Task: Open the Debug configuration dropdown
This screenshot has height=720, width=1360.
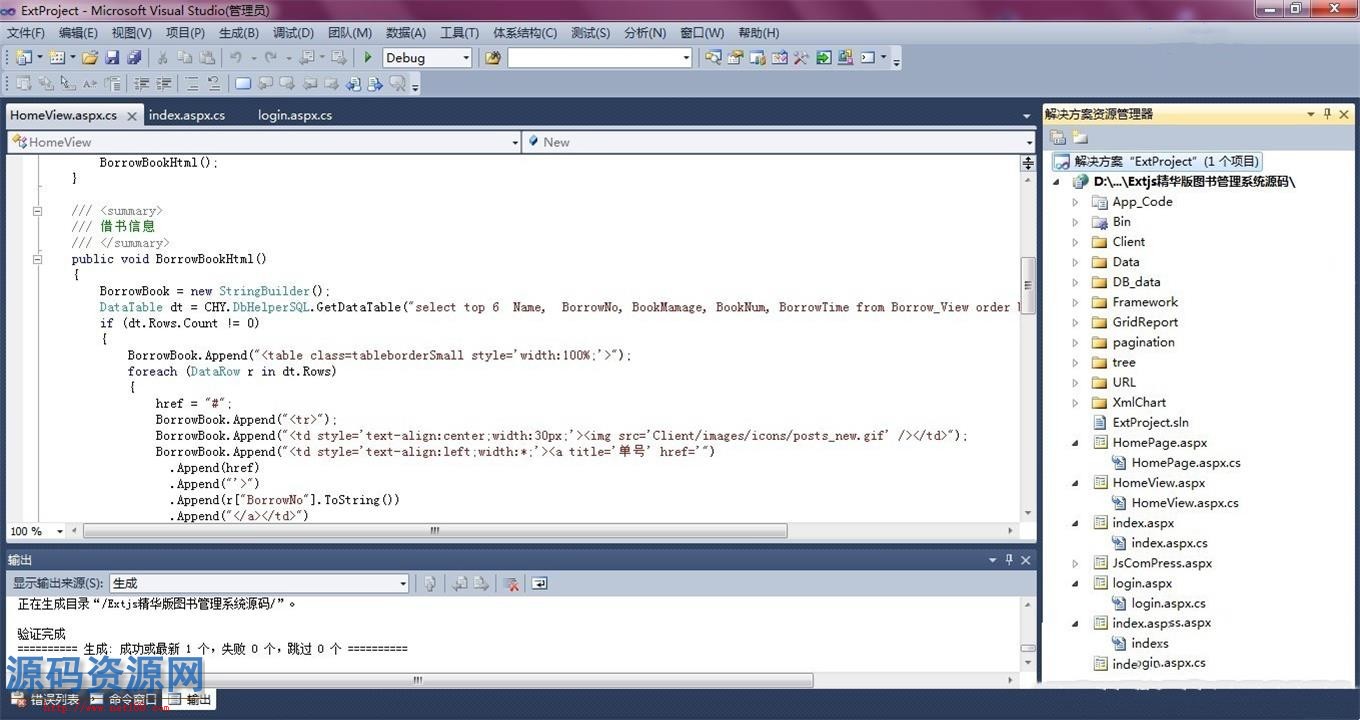Action: point(466,58)
